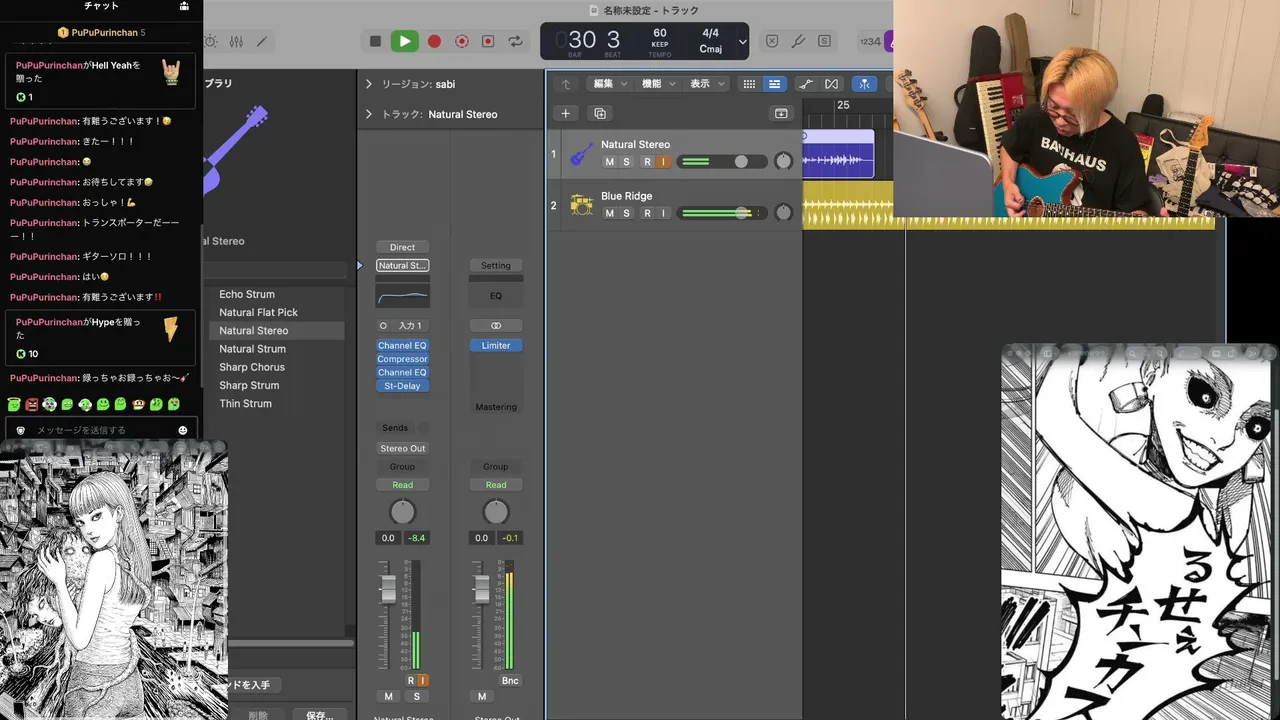Record-enable the Natural Stereo track
The height and width of the screenshot is (720, 1280).
(x=647, y=162)
